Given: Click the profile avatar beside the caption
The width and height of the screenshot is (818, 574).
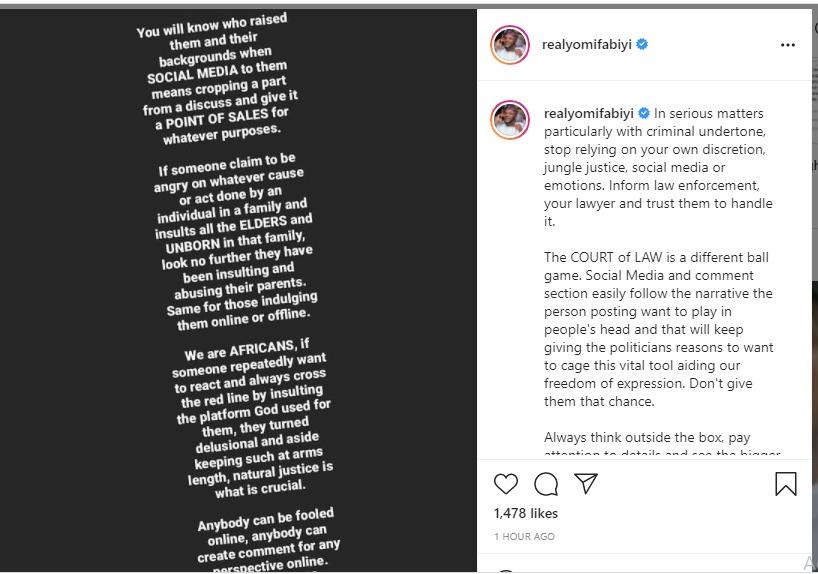Looking at the screenshot, I should 509,120.
